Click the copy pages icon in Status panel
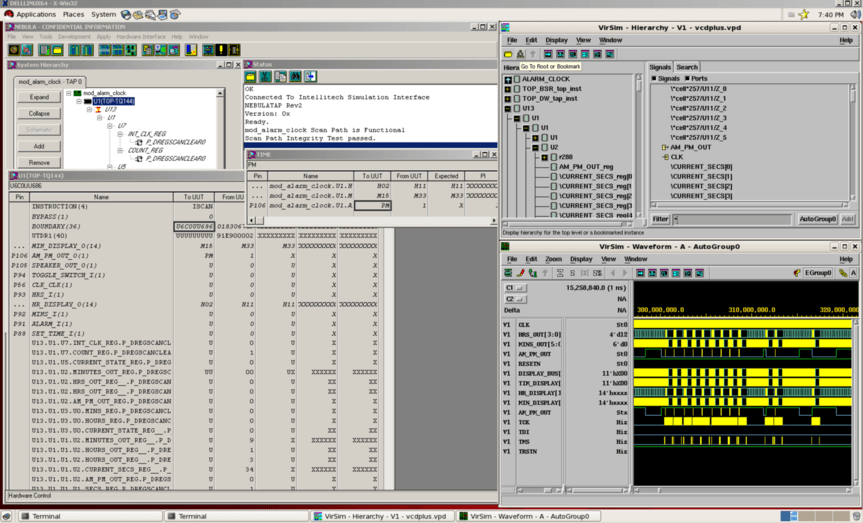This screenshot has height=523, width=863. pos(280,77)
